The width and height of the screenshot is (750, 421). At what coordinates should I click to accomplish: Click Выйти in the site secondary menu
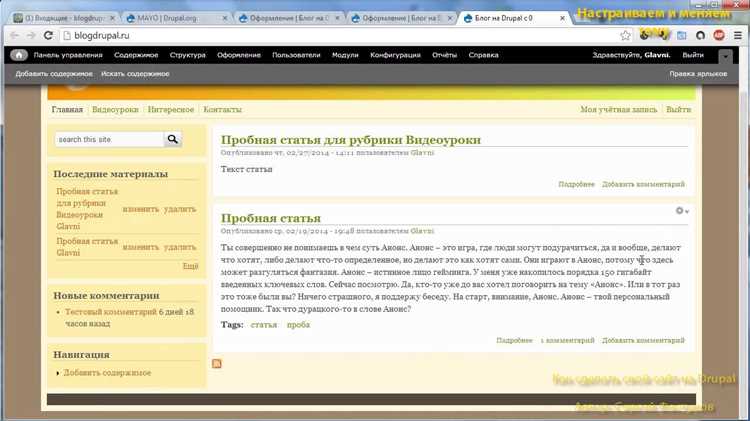(678, 110)
